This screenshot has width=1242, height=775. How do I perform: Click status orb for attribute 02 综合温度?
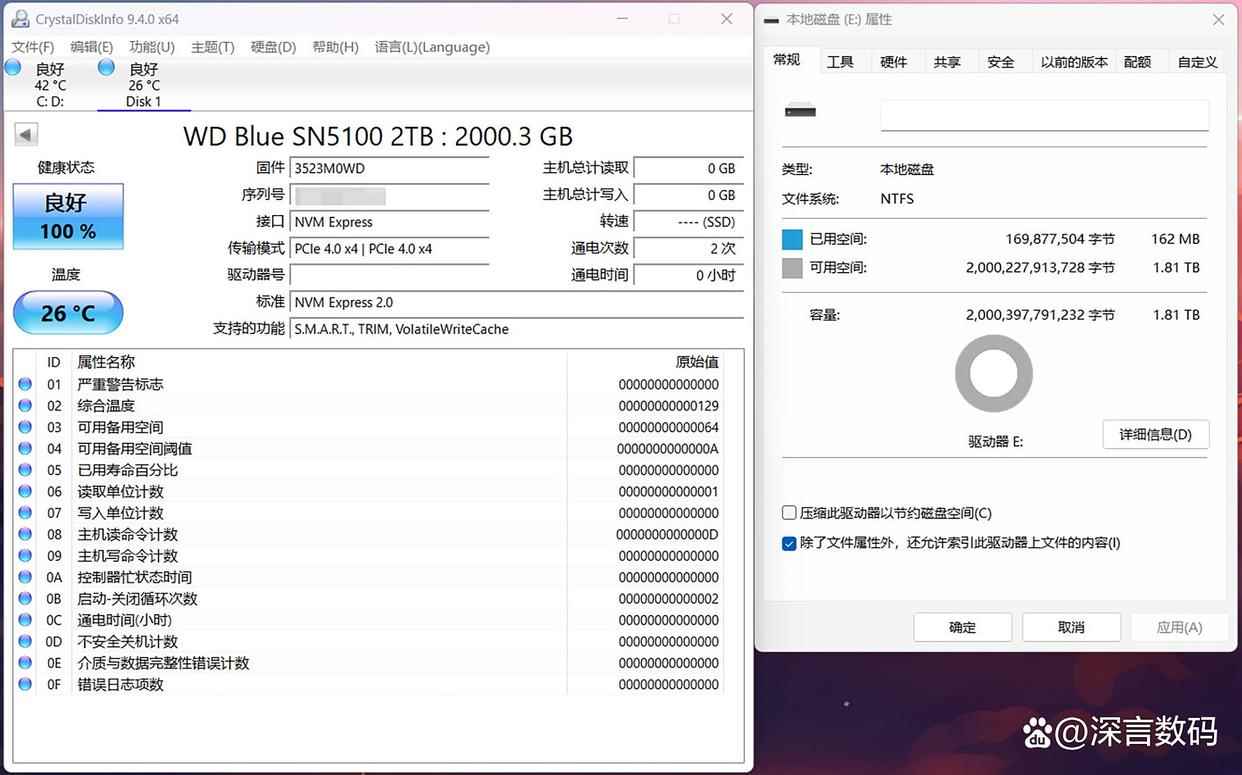(25, 406)
